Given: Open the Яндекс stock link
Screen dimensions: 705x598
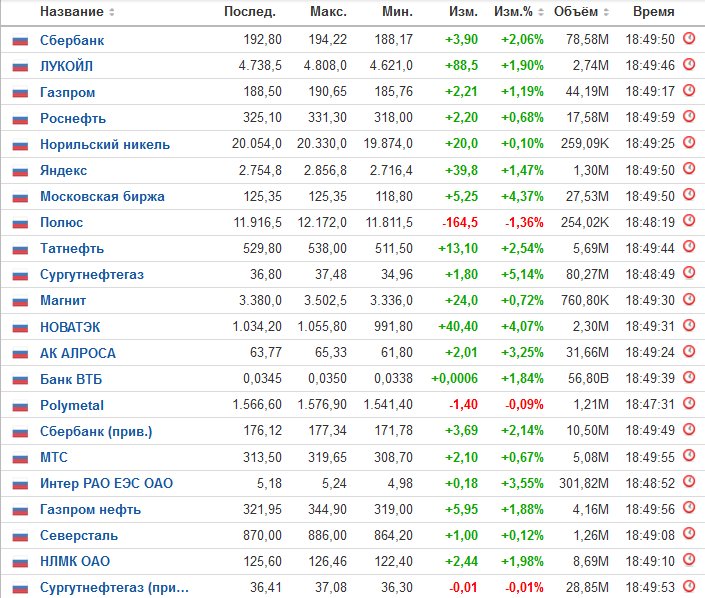Looking at the screenshot, I should pyautogui.click(x=63, y=171).
